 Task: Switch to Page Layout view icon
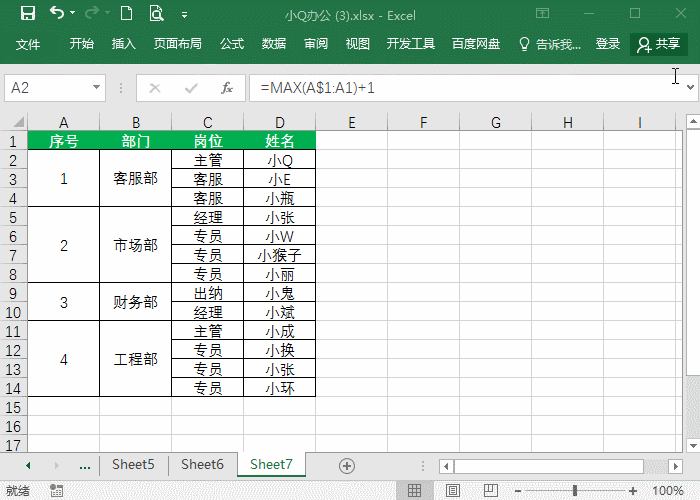(452, 491)
